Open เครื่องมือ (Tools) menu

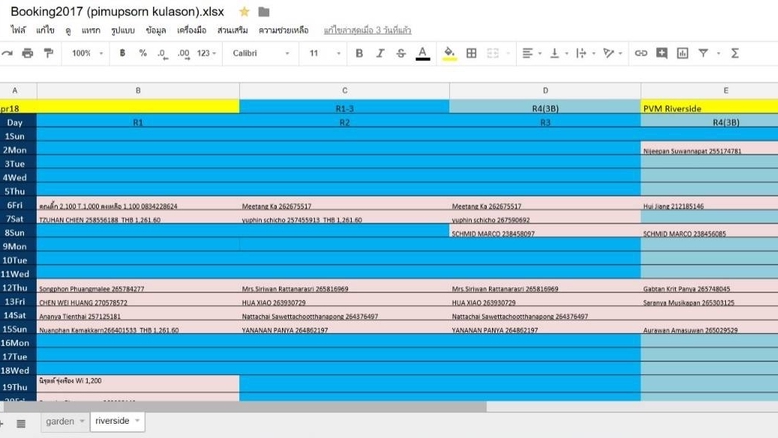pyautogui.click(x=192, y=30)
